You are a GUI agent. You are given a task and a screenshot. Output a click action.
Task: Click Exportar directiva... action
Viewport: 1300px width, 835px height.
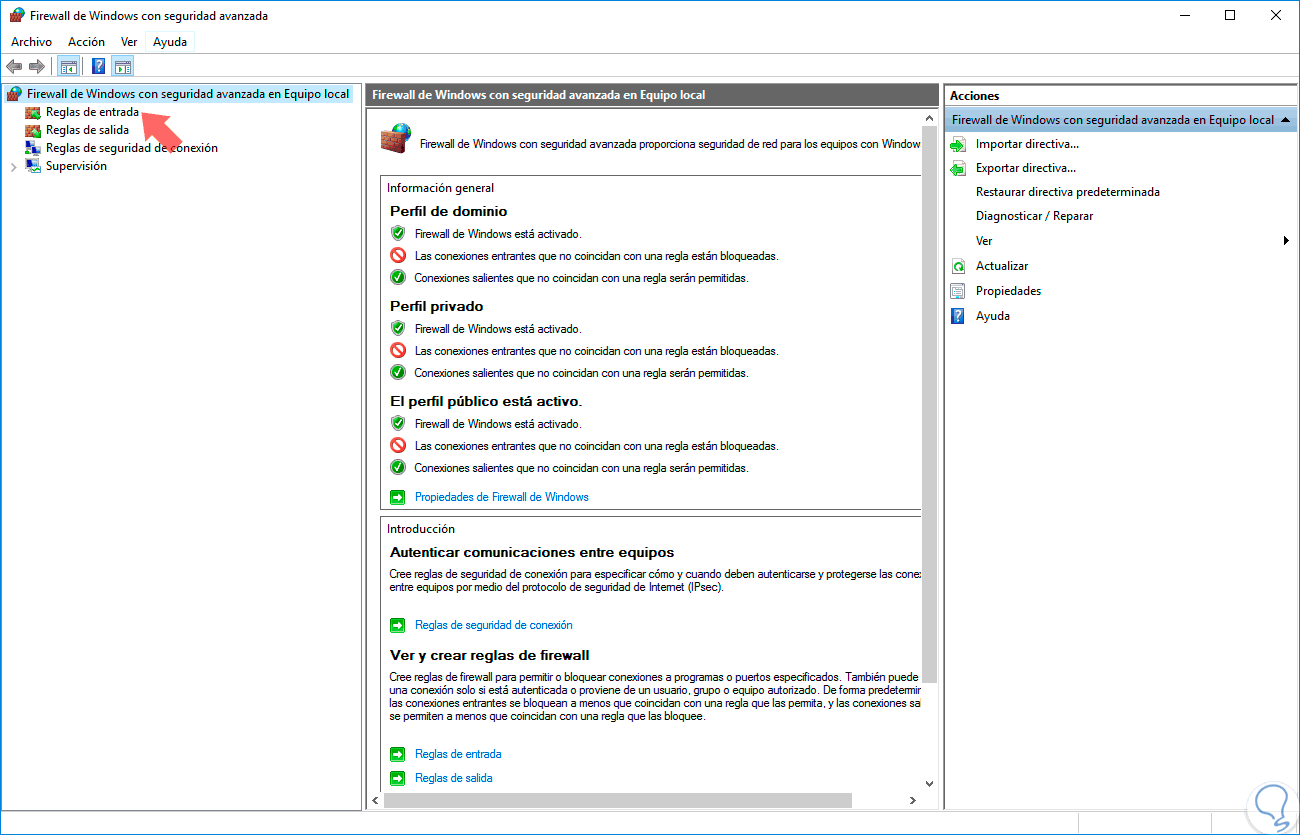coord(1026,168)
